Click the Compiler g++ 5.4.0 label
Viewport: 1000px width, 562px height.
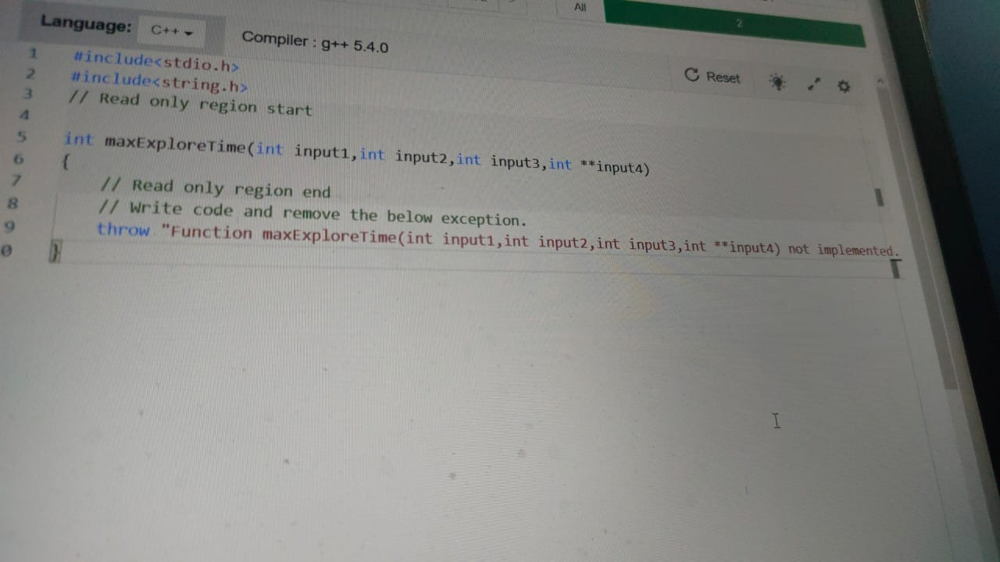[315, 42]
